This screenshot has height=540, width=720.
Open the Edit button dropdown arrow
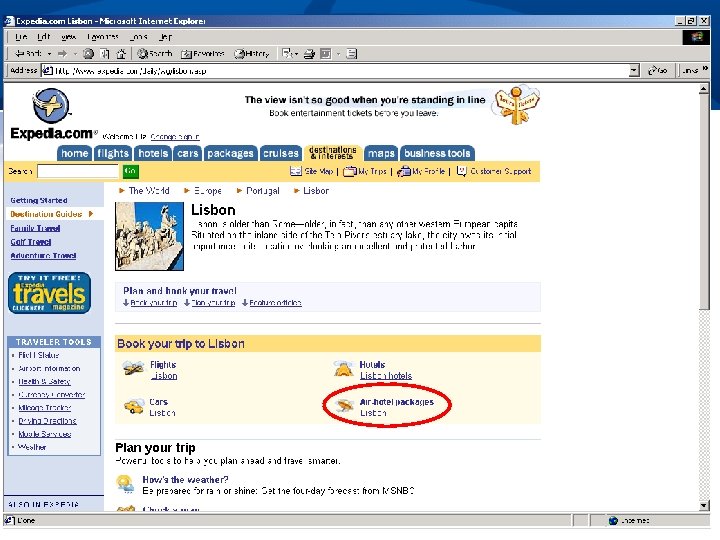pos(338,54)
